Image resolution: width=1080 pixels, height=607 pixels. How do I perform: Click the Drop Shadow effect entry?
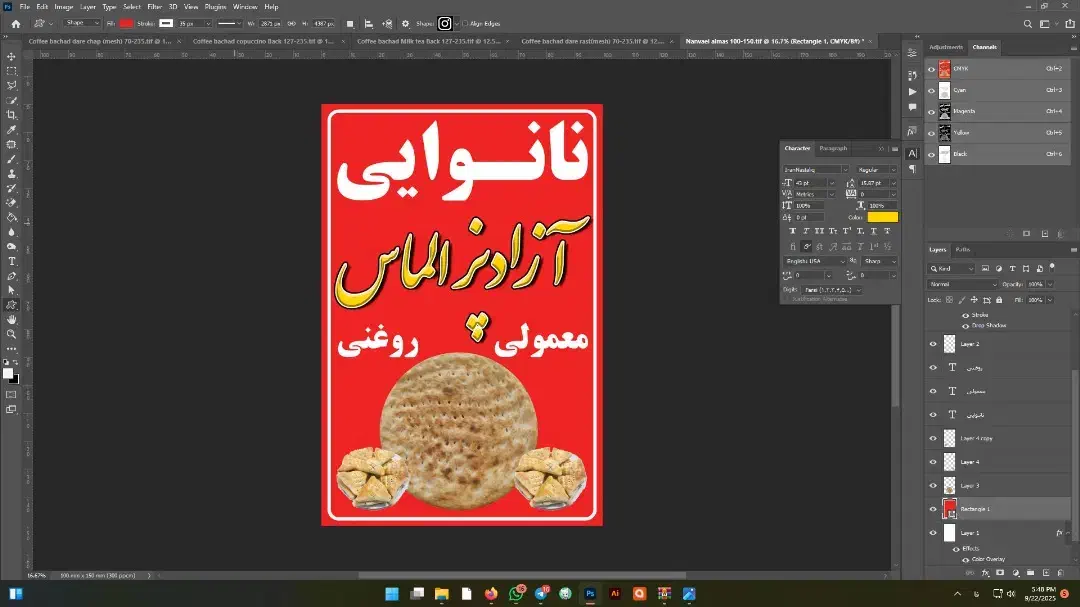[988, 325]
